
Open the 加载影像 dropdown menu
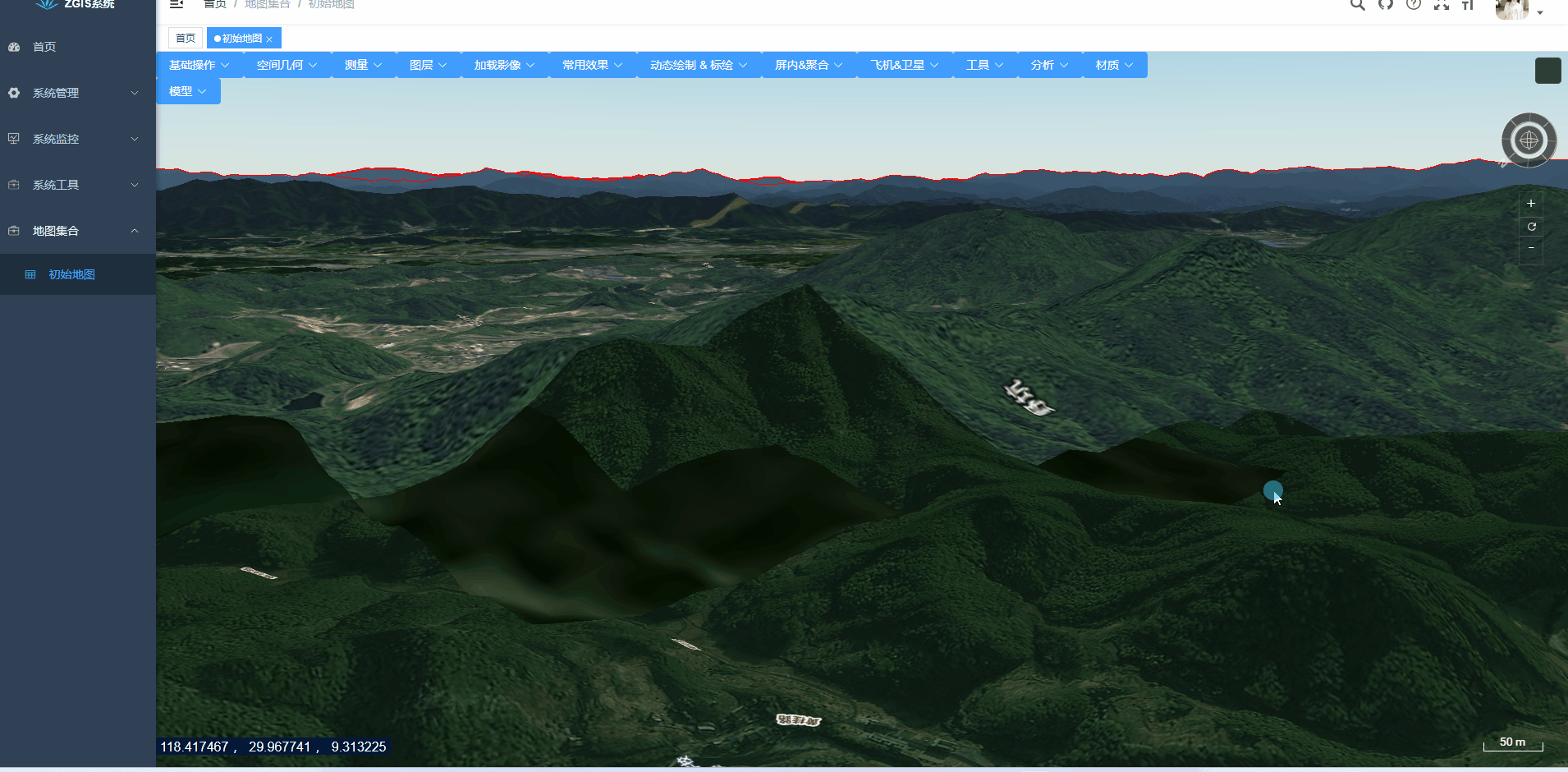click(x=505, y=65)
